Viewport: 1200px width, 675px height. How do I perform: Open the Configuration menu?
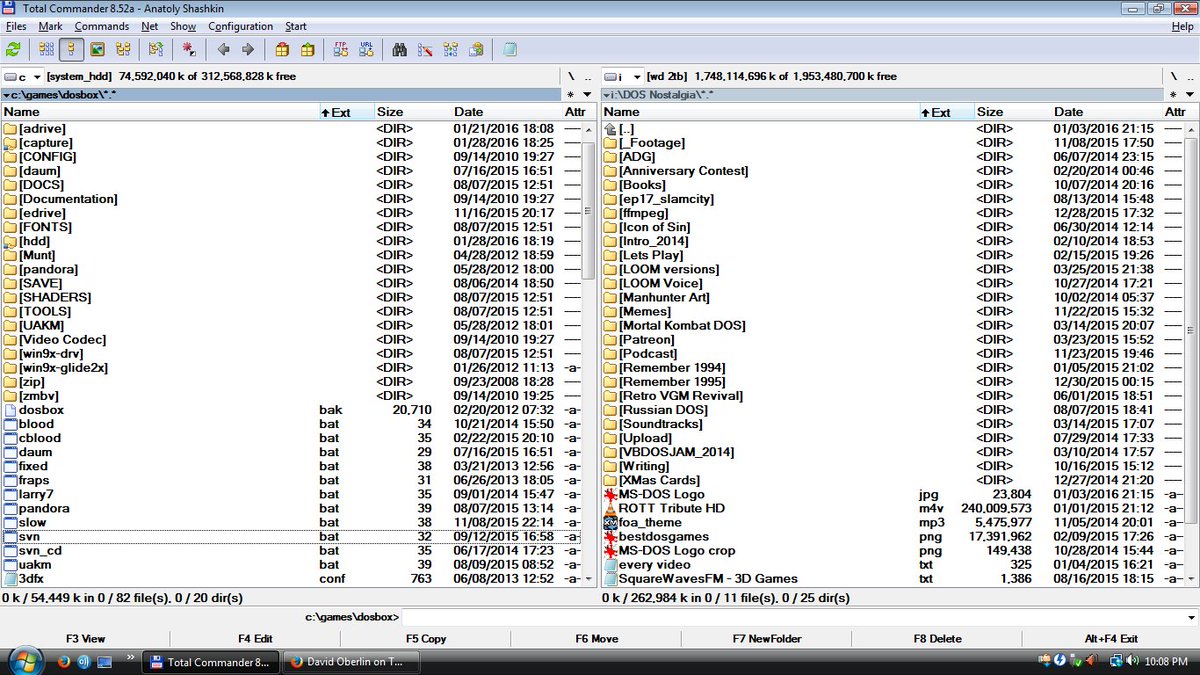[x=240, y=26]
